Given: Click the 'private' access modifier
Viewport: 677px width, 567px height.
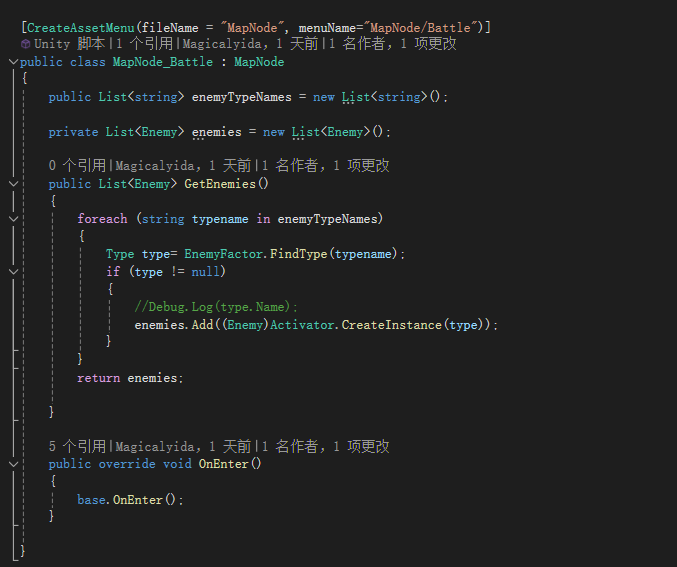Looking at the screenshot, I should click(73, 132).
